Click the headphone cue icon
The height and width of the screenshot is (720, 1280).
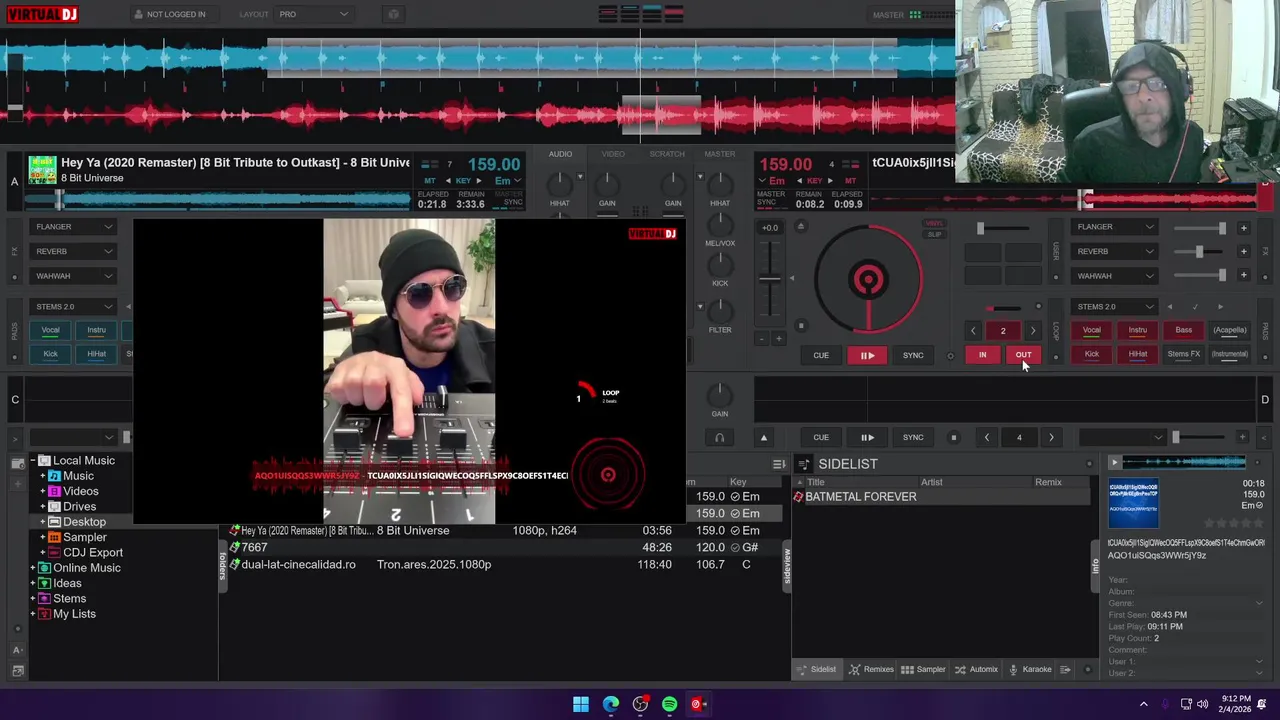tap(719, 437)
